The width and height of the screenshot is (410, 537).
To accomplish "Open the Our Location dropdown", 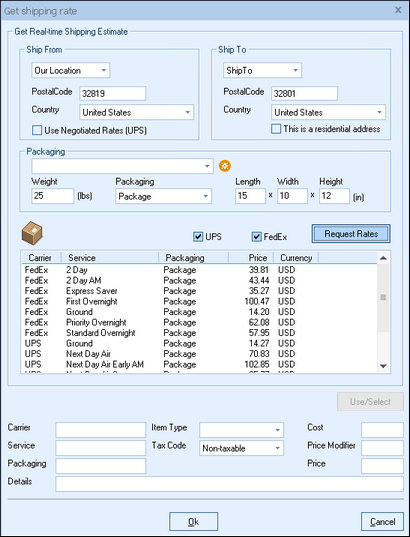I will [x=71, y=71].
